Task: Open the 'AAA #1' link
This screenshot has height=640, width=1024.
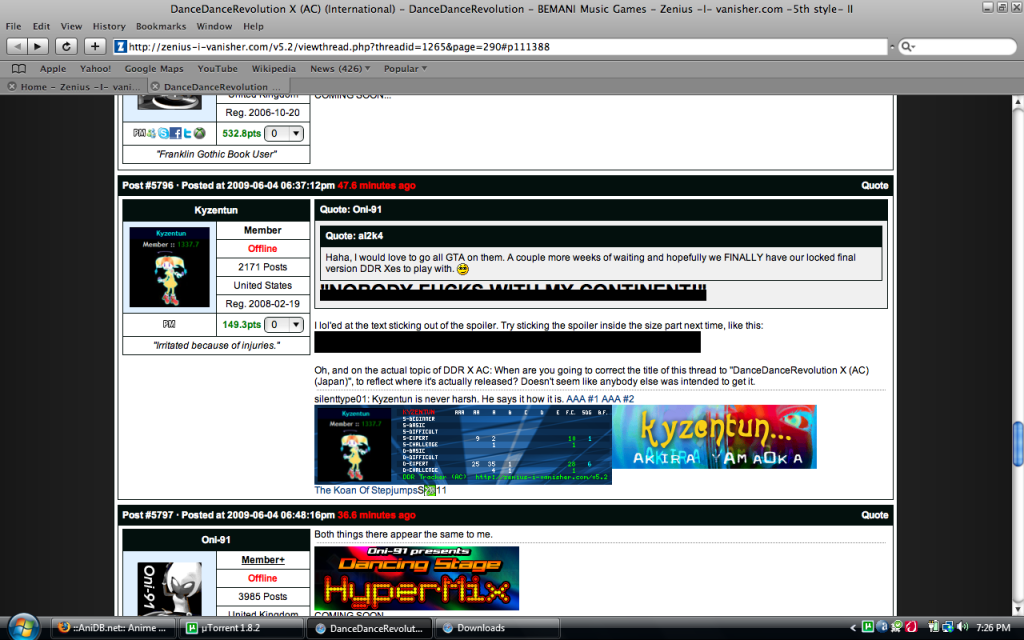Action: [x=583, y=399]
